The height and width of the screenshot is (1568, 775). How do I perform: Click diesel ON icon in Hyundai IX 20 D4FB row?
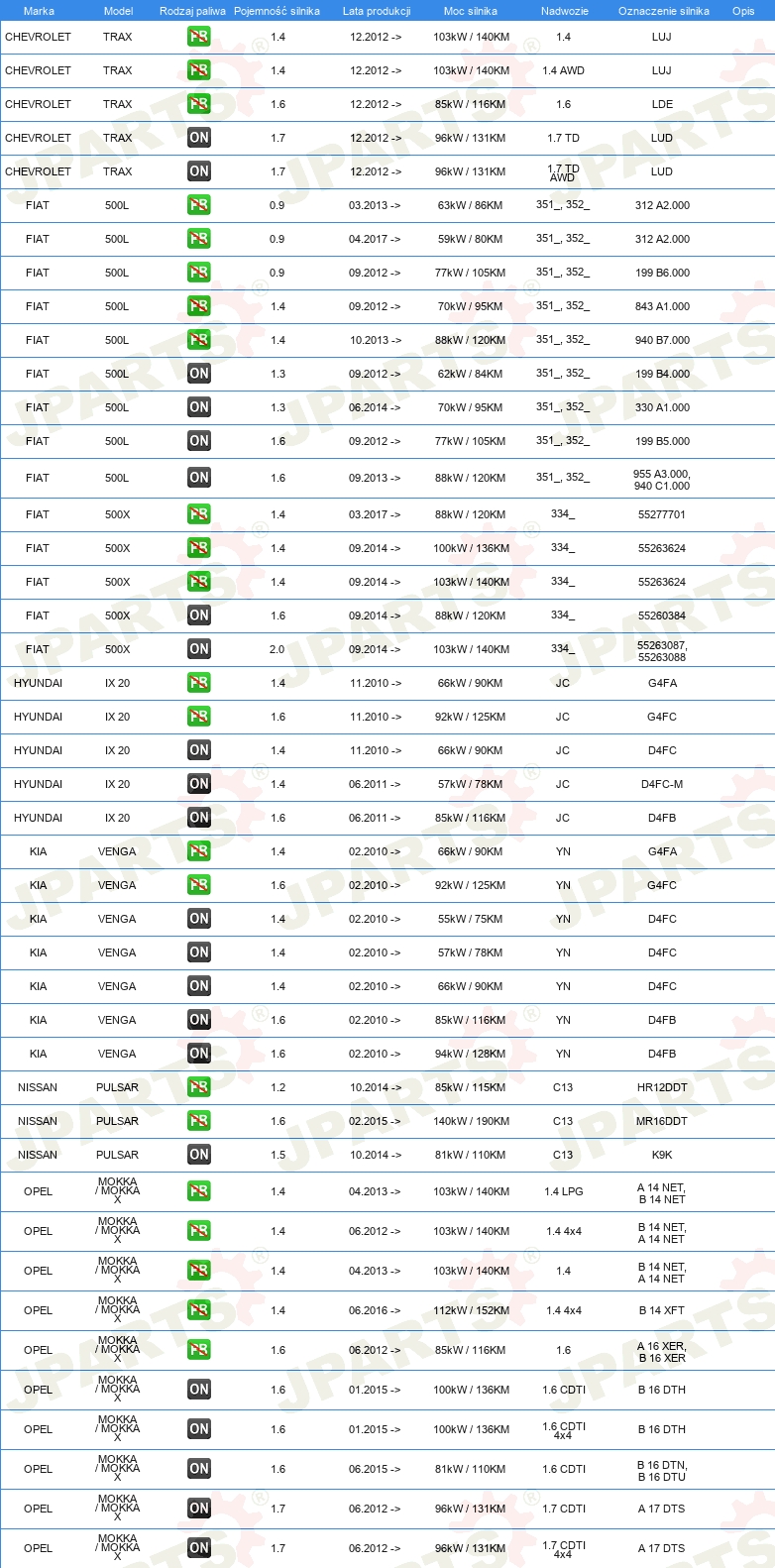pyautogui.click(x=199, y=818)
